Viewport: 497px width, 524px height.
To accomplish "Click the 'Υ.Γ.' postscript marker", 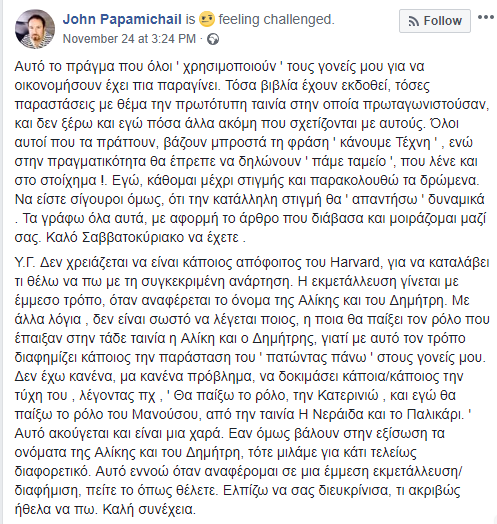I will click(x=25, y=262).
